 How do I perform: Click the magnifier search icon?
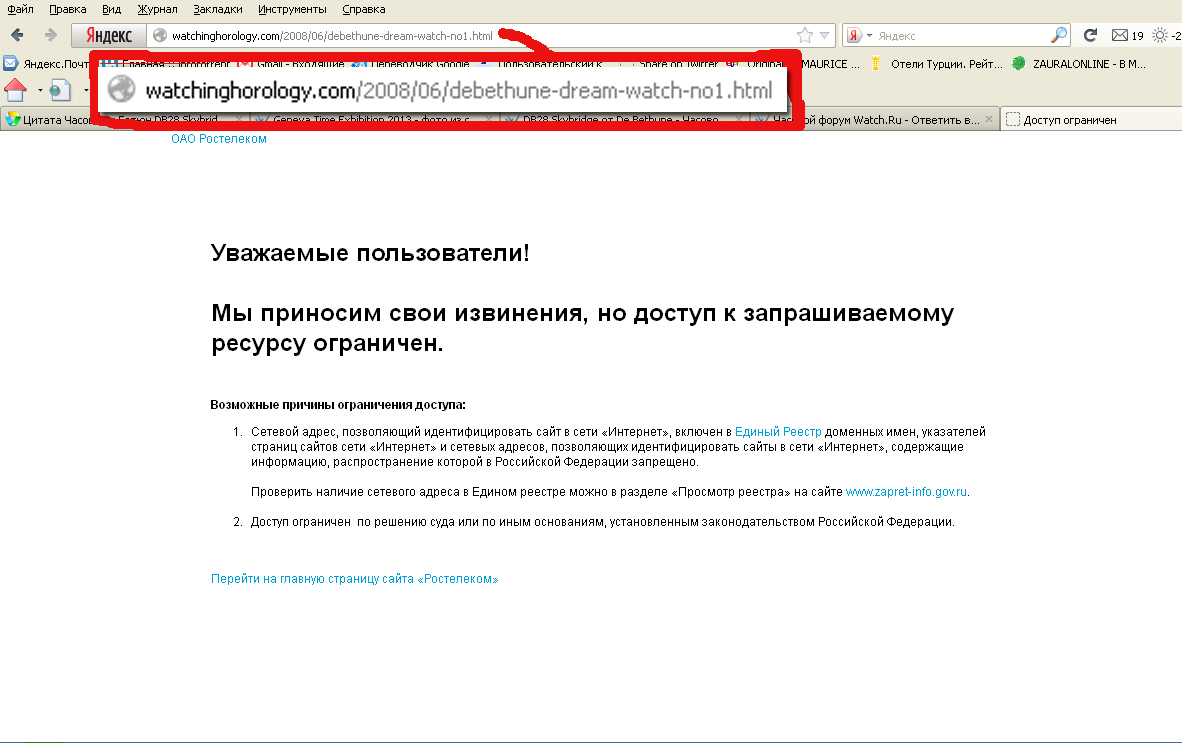(1059, 35)
